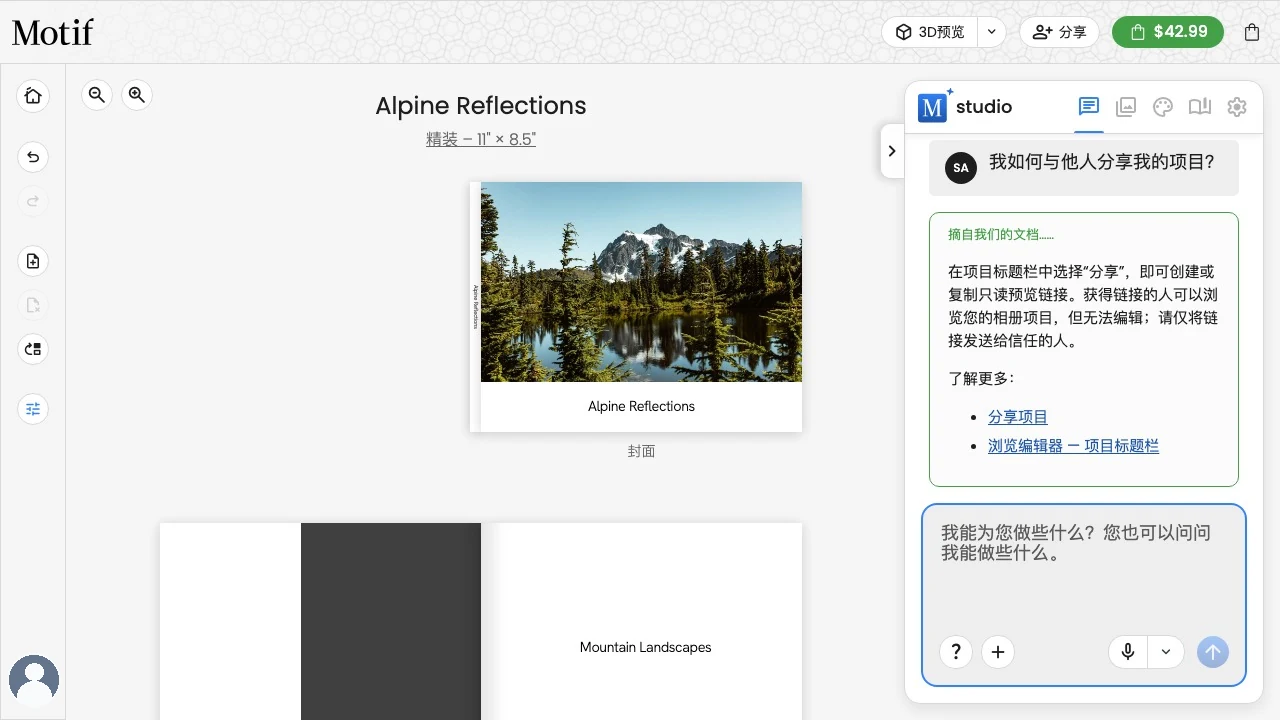The height and width of the screenshot is (720, 1280).
Task: Open the 分享项目 documentation link
Action: click(x=1018, y=417)
